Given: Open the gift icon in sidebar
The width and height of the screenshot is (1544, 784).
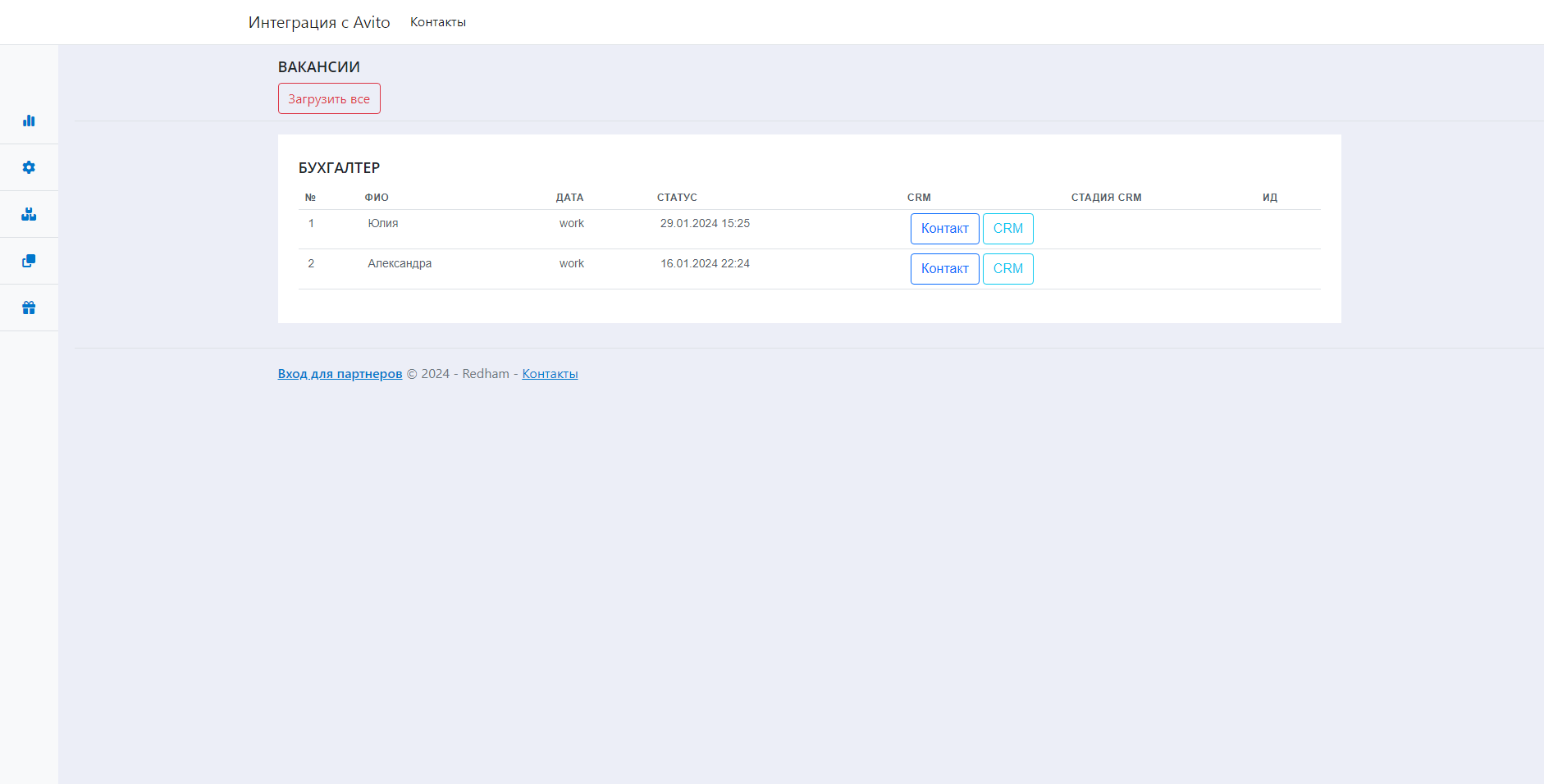Looking at the screenshot, I should 29,308.
